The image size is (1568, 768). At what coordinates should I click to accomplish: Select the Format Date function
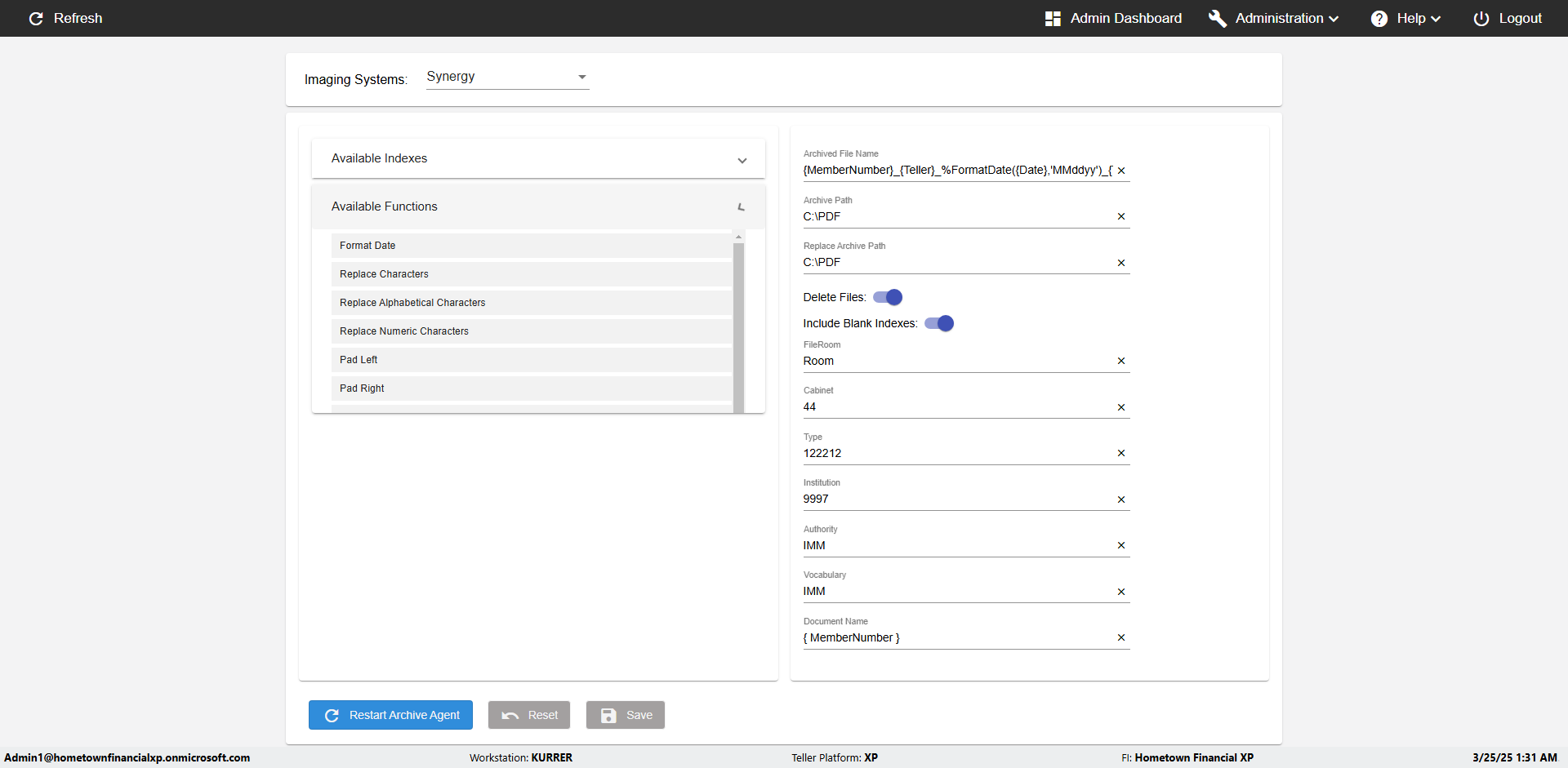coord(367,246)
